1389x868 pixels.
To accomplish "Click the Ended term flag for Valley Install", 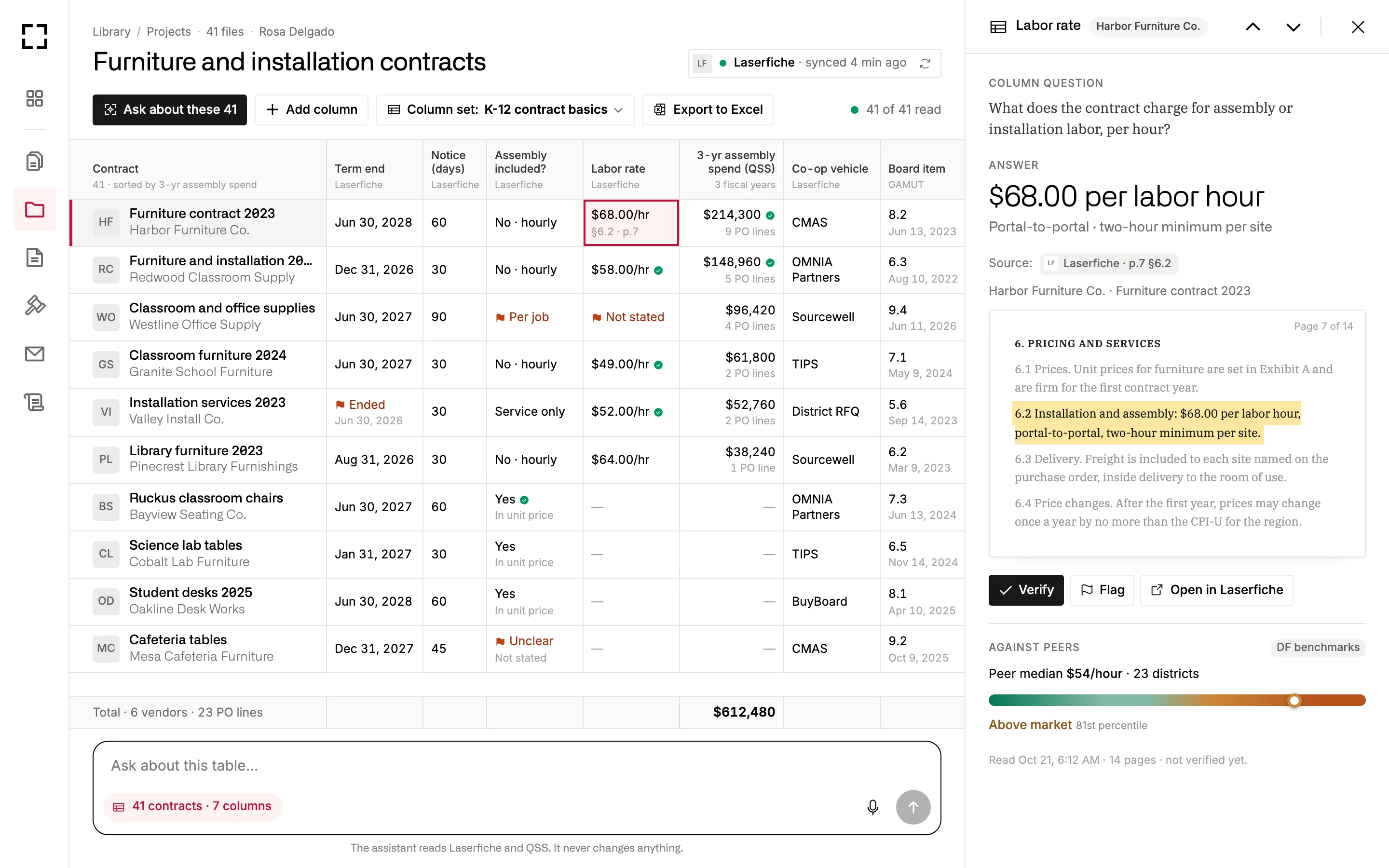I will click(360, 405).
